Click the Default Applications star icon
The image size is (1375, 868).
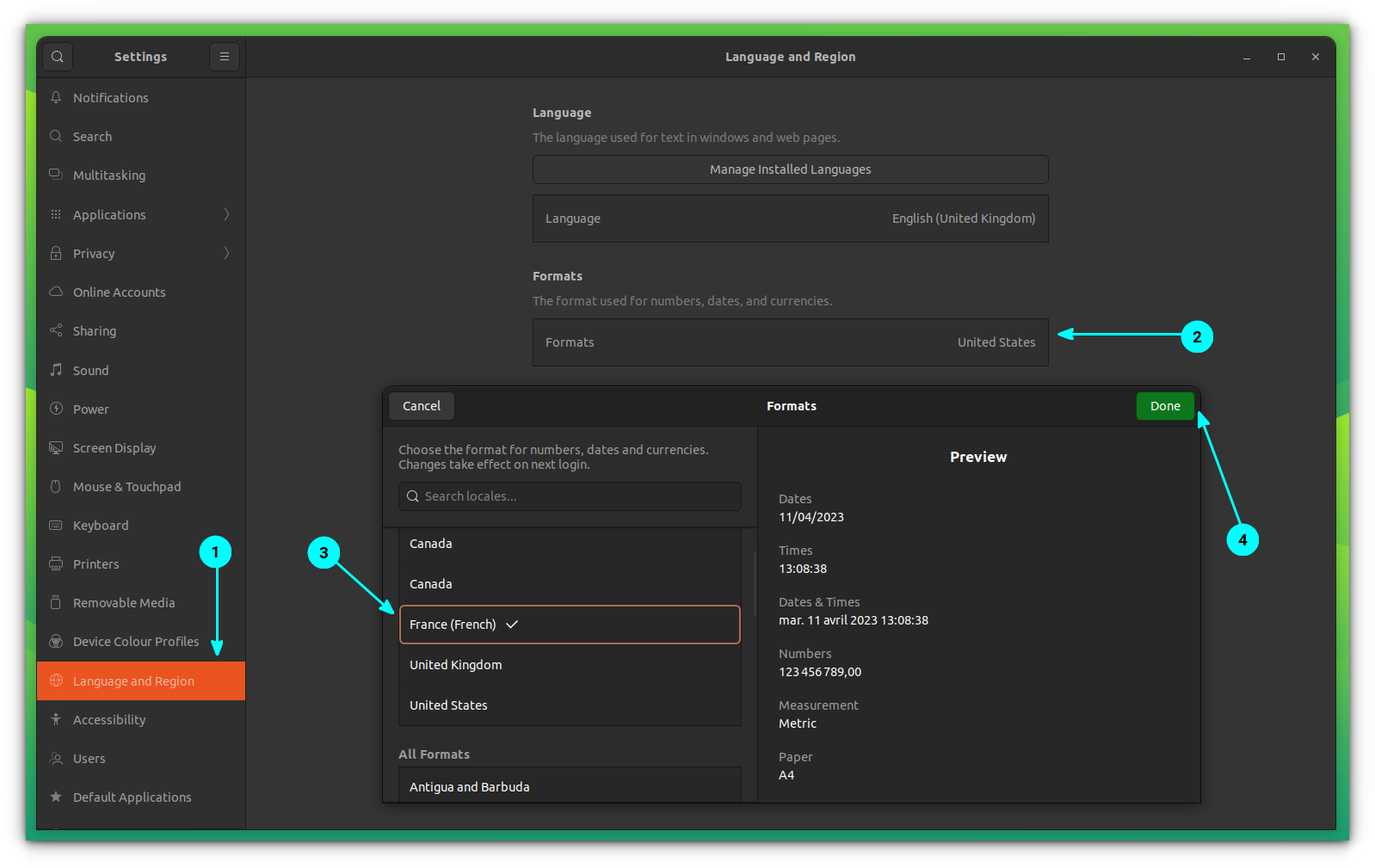tap(56, 797)
